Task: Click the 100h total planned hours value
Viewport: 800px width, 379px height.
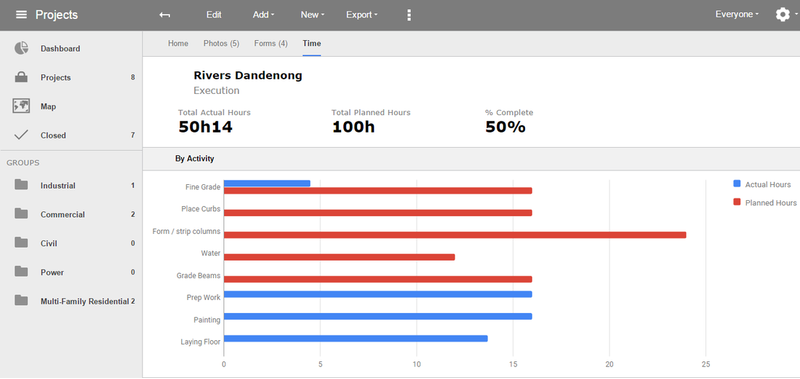Action: pyautogui.click(x=353, y=127)
